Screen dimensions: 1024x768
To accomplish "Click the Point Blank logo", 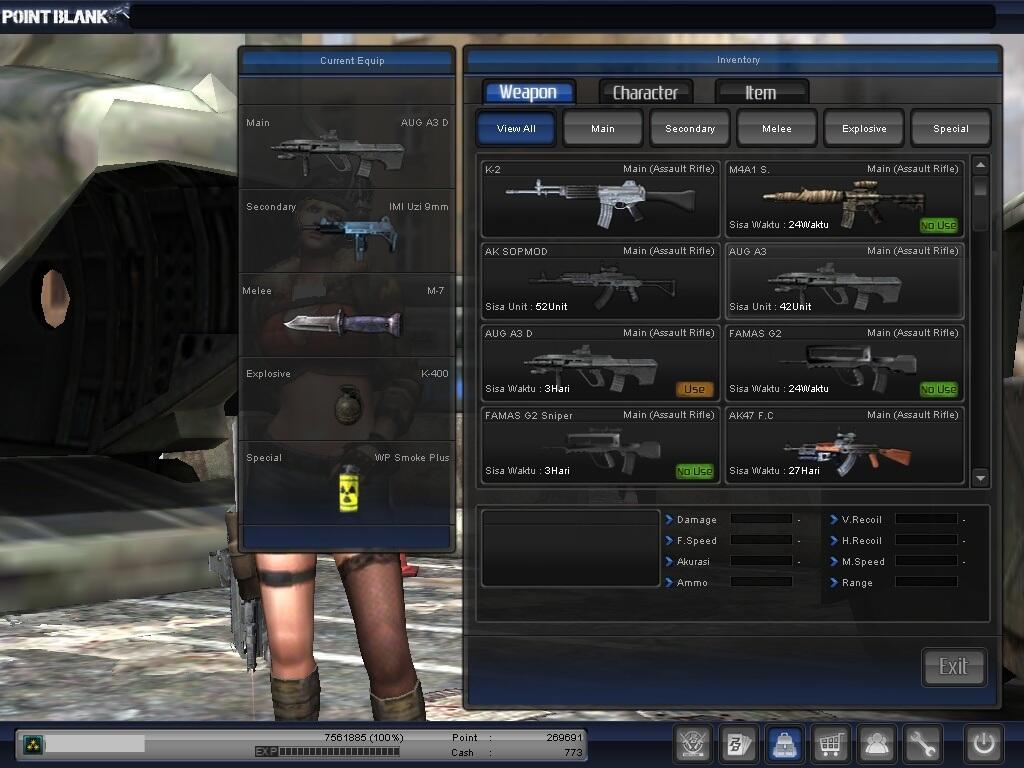I will 64,15.
